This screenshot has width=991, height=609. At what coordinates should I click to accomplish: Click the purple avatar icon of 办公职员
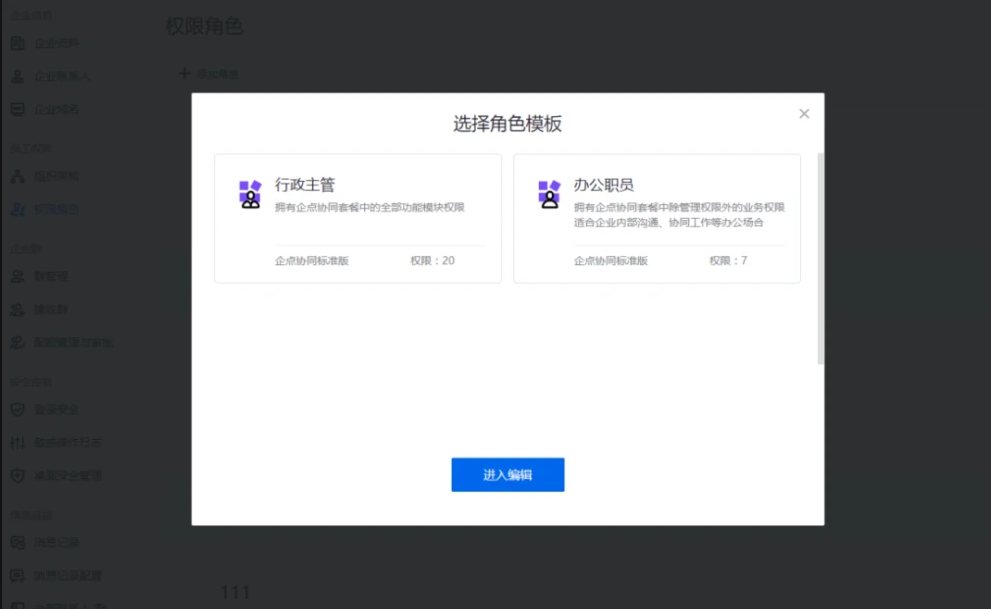click(x=549, y=194)
